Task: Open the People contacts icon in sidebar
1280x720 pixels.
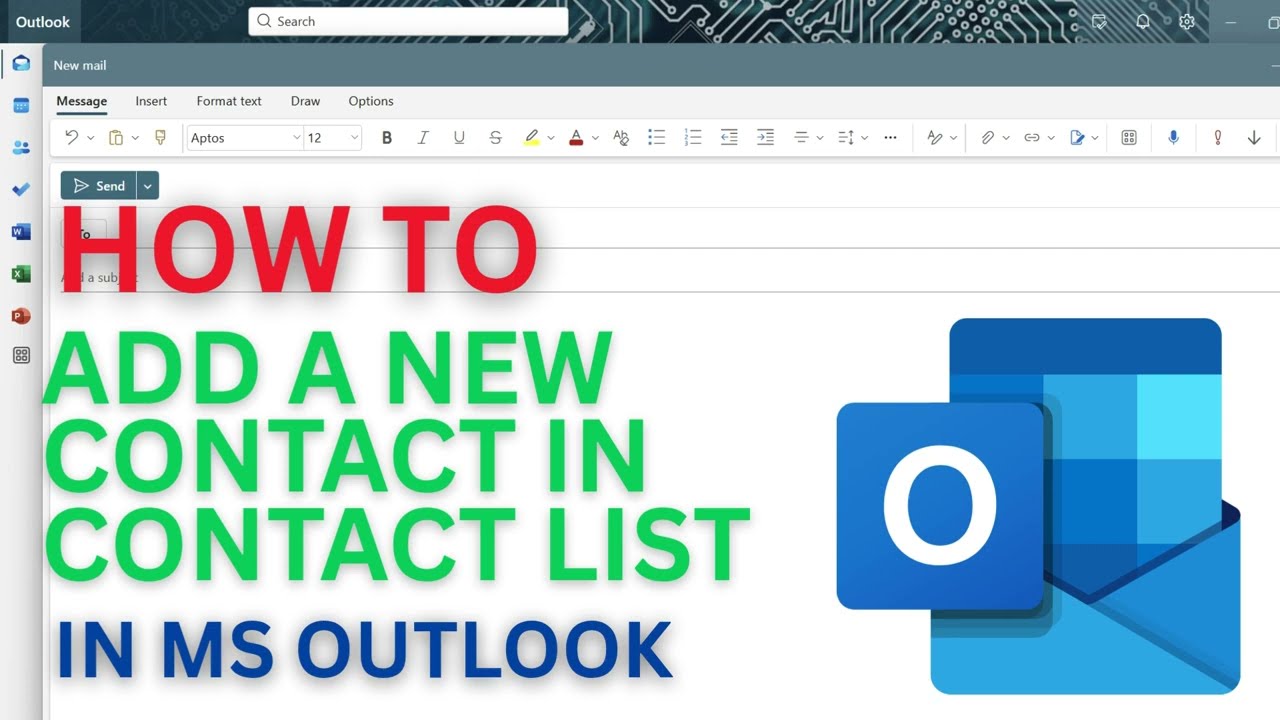Action: coord(21,148)
